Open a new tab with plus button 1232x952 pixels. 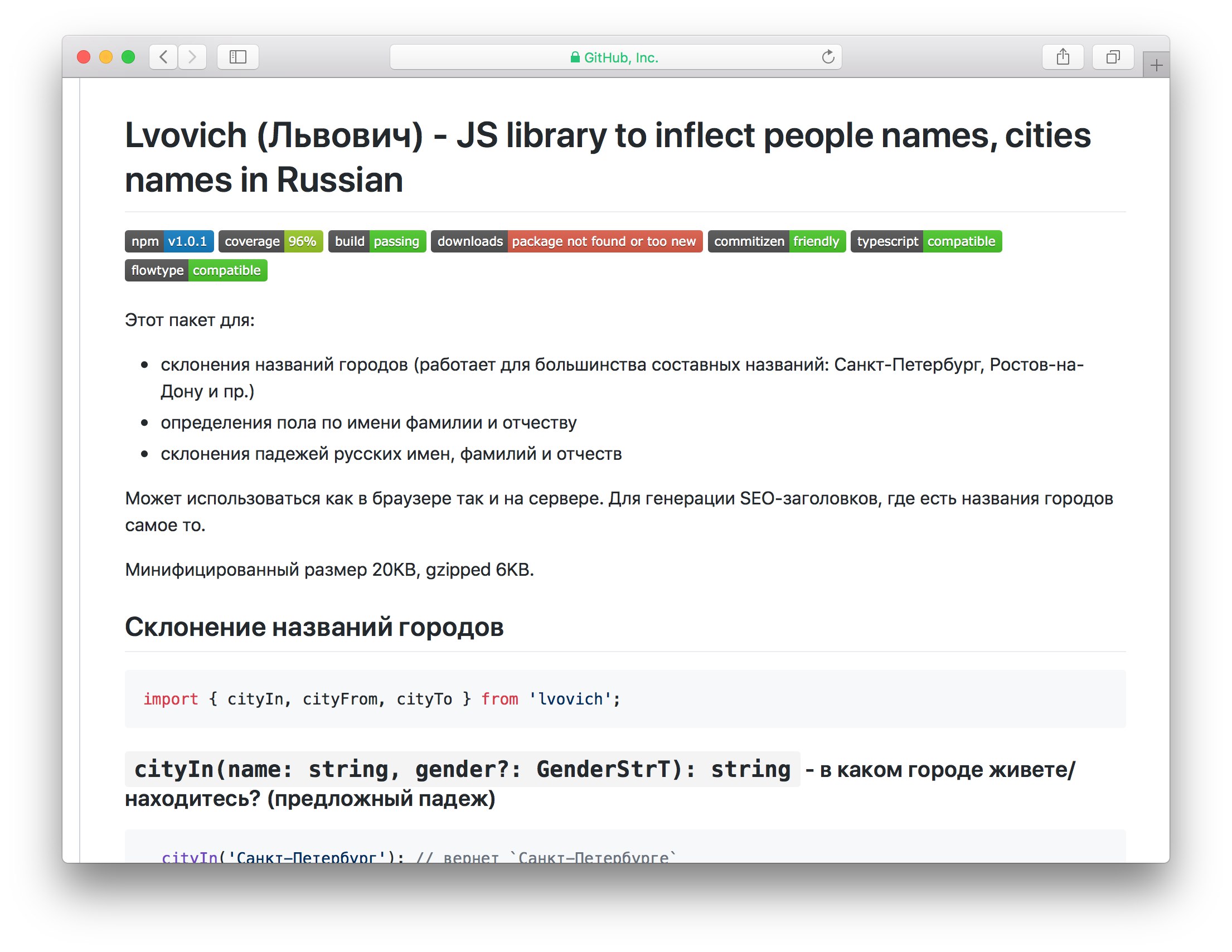[x=1156, y=65]
